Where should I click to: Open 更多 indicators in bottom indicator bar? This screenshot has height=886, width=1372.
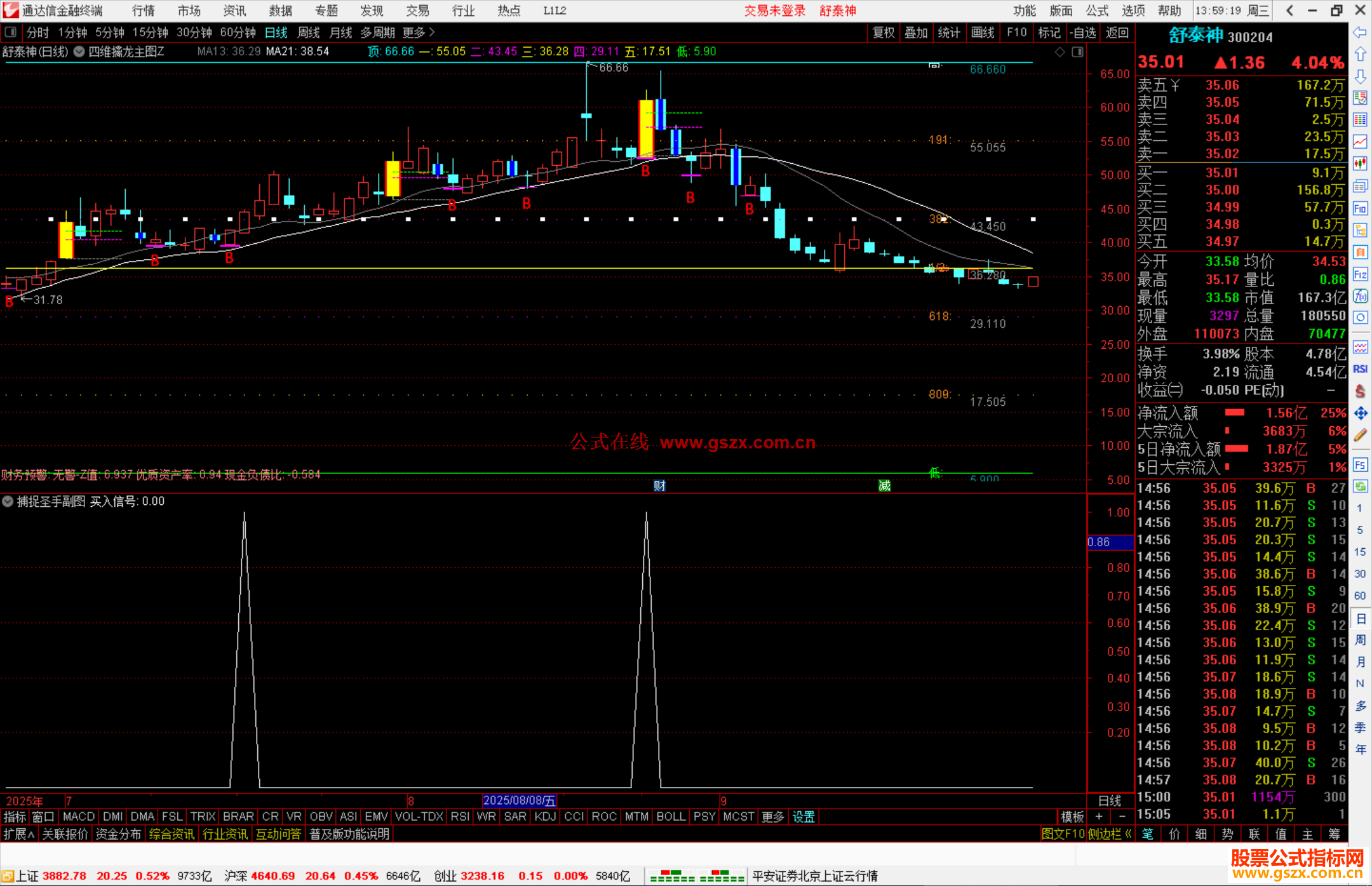pos(773,817)
